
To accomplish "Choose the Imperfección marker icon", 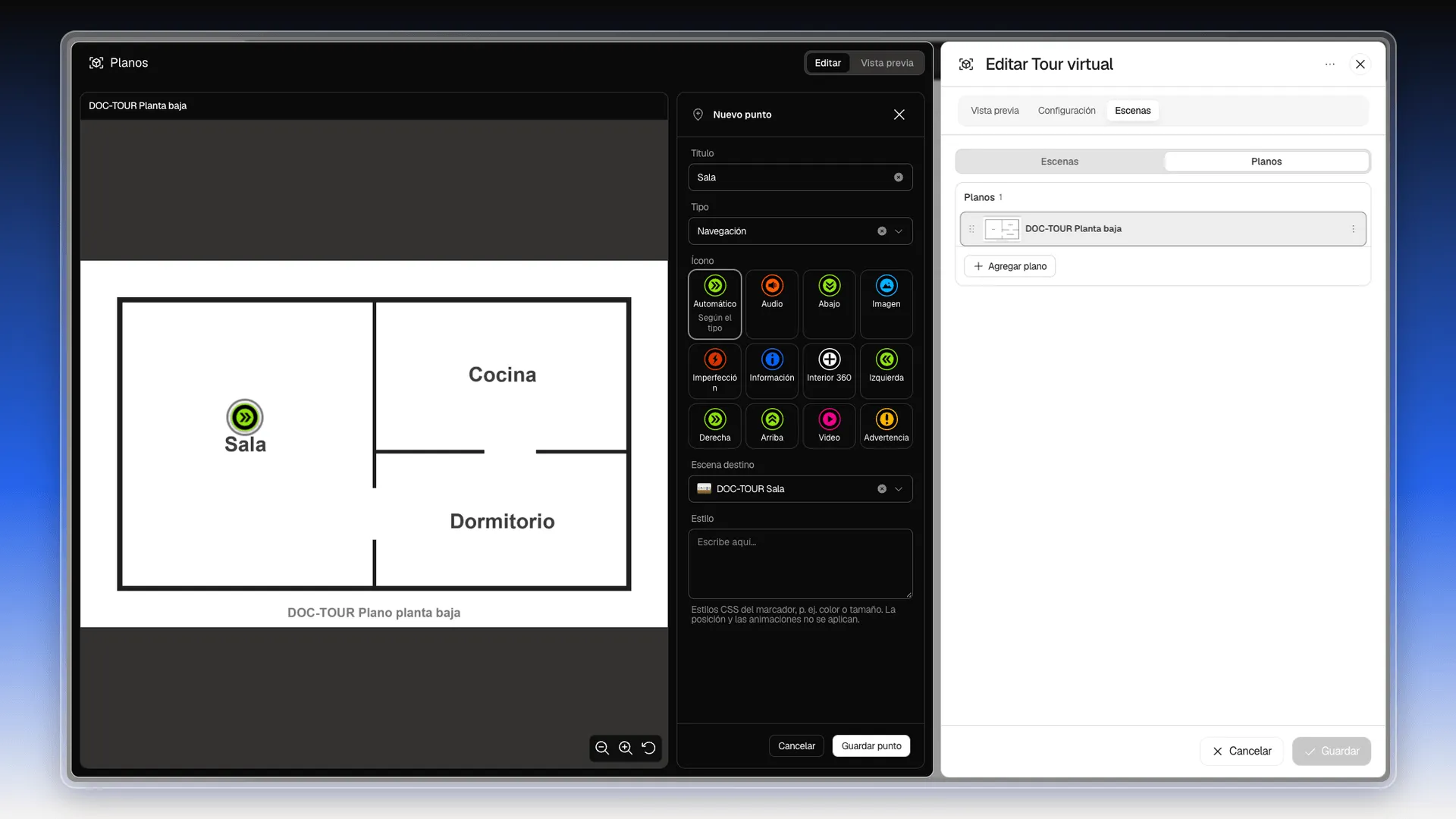I will point(714,371).
